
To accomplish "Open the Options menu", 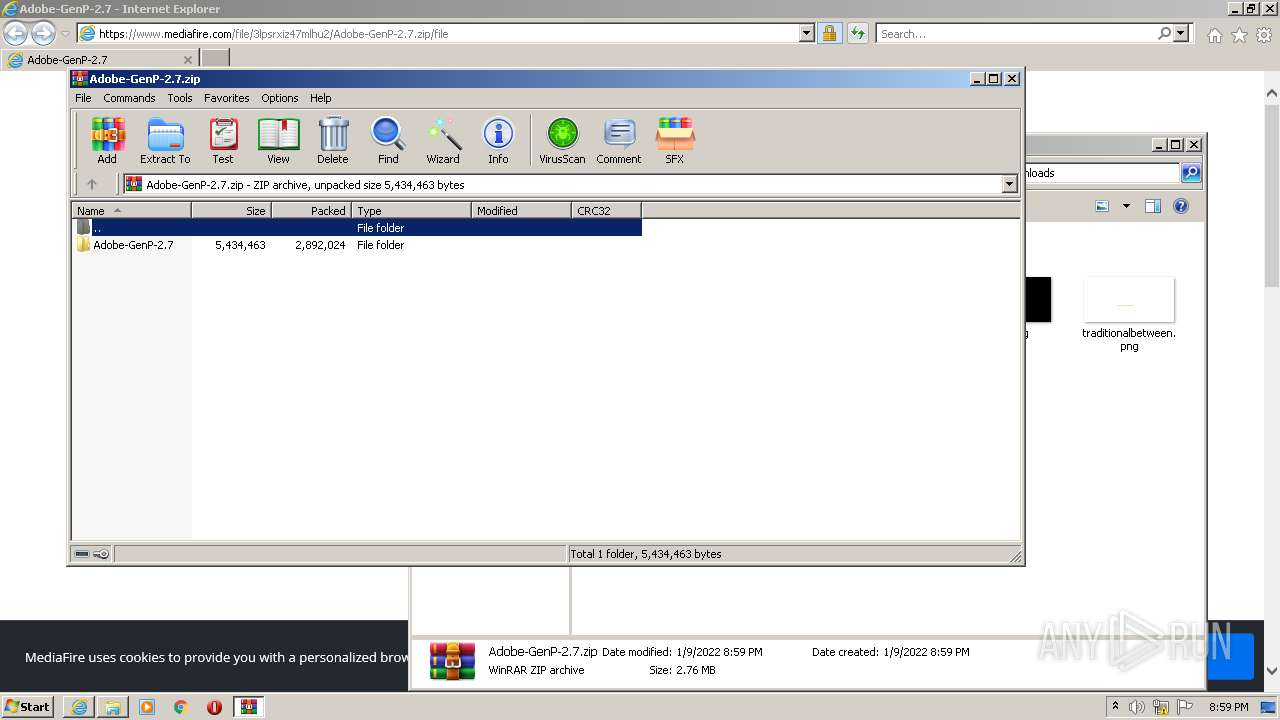I will coord(280,98).
